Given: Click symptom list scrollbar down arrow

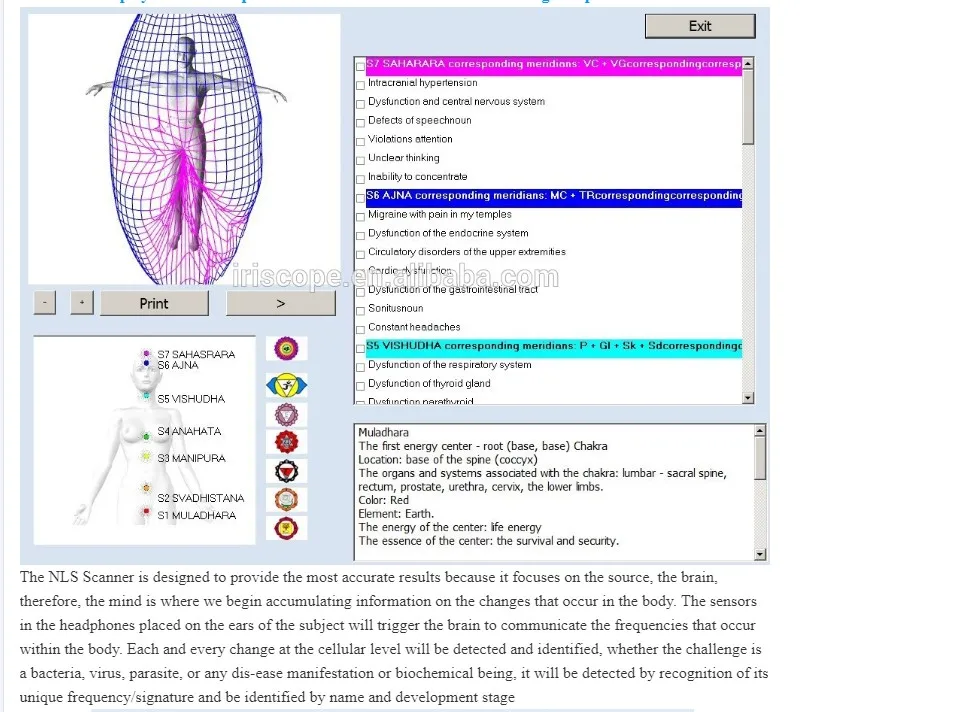Looking at the screenshot, I should click(x=748, y=398).
